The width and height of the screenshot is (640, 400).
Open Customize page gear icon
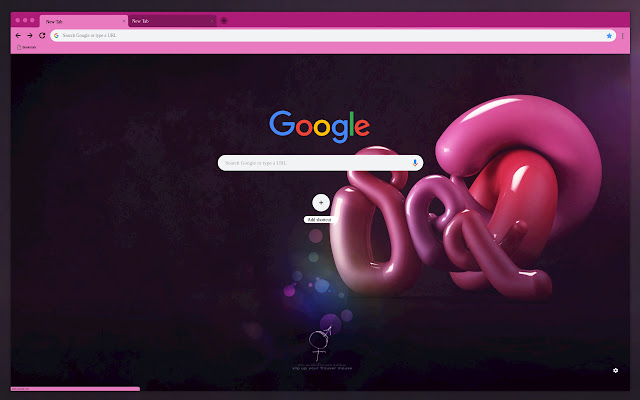pos(616,370)
